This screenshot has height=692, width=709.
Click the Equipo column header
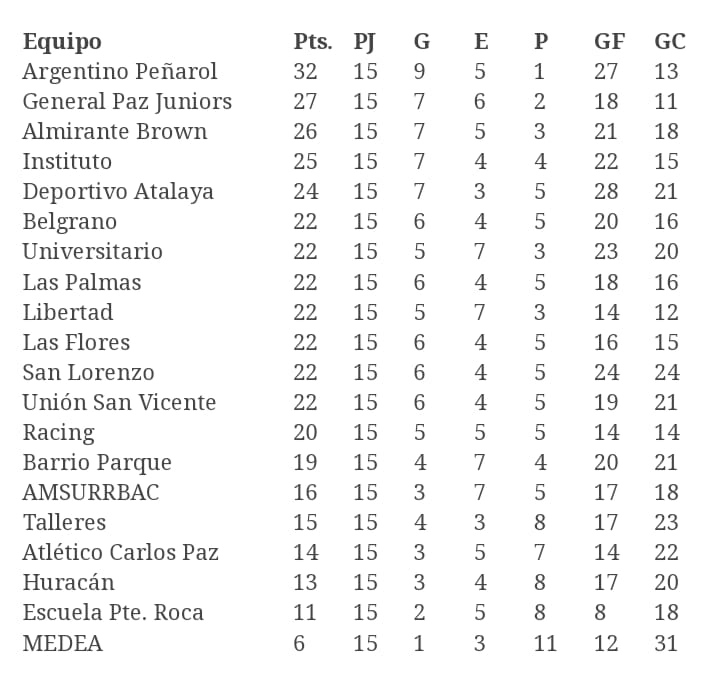point(62,42)
